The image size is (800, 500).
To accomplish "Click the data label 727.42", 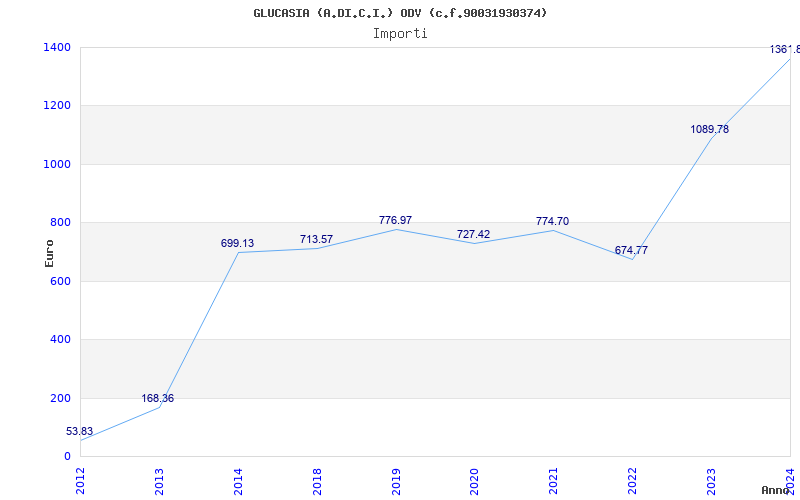I will coord(473,234).
